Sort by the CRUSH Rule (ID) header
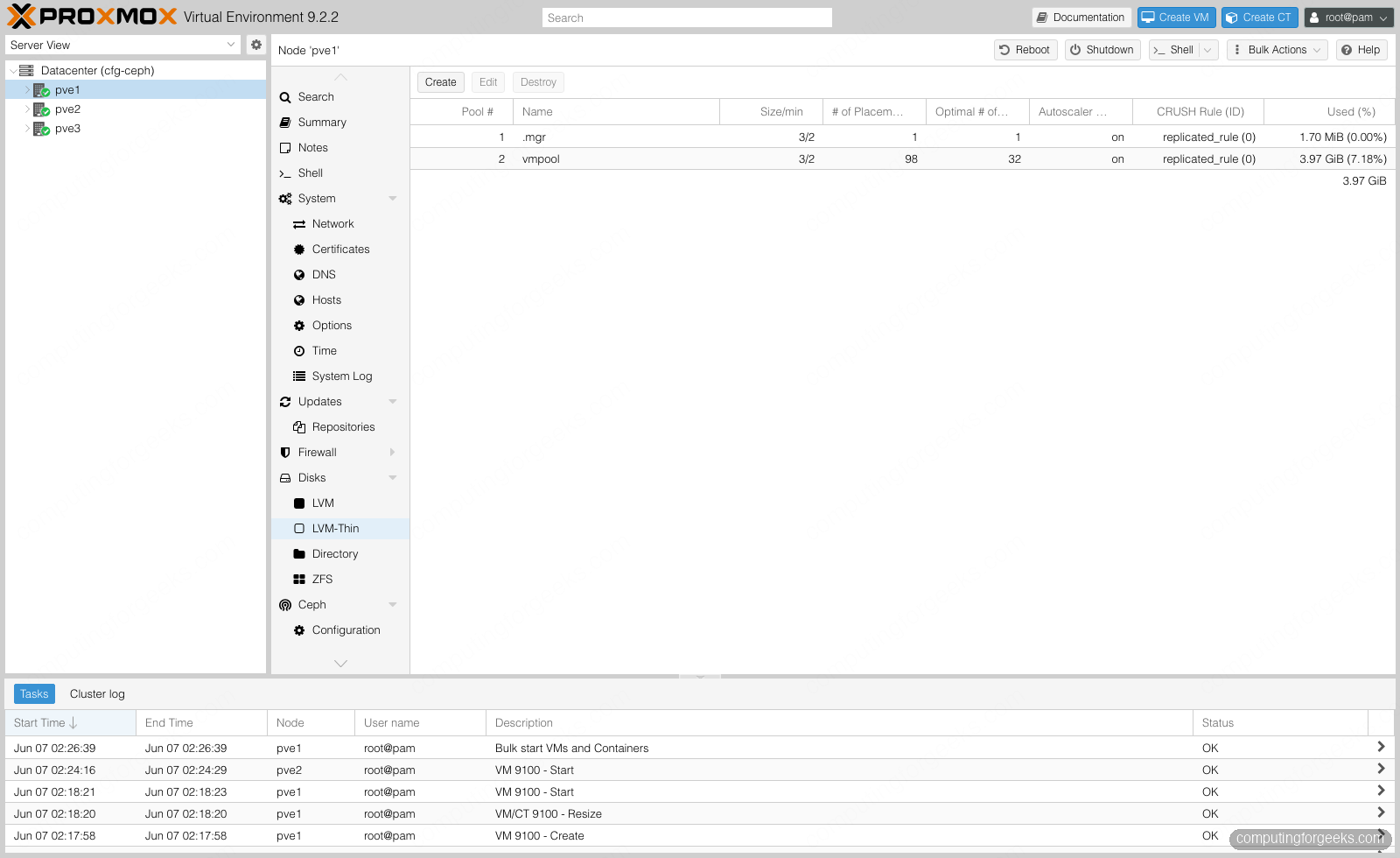The image size is (1400, 858). pyautogui.click(x=1199, y=112)
